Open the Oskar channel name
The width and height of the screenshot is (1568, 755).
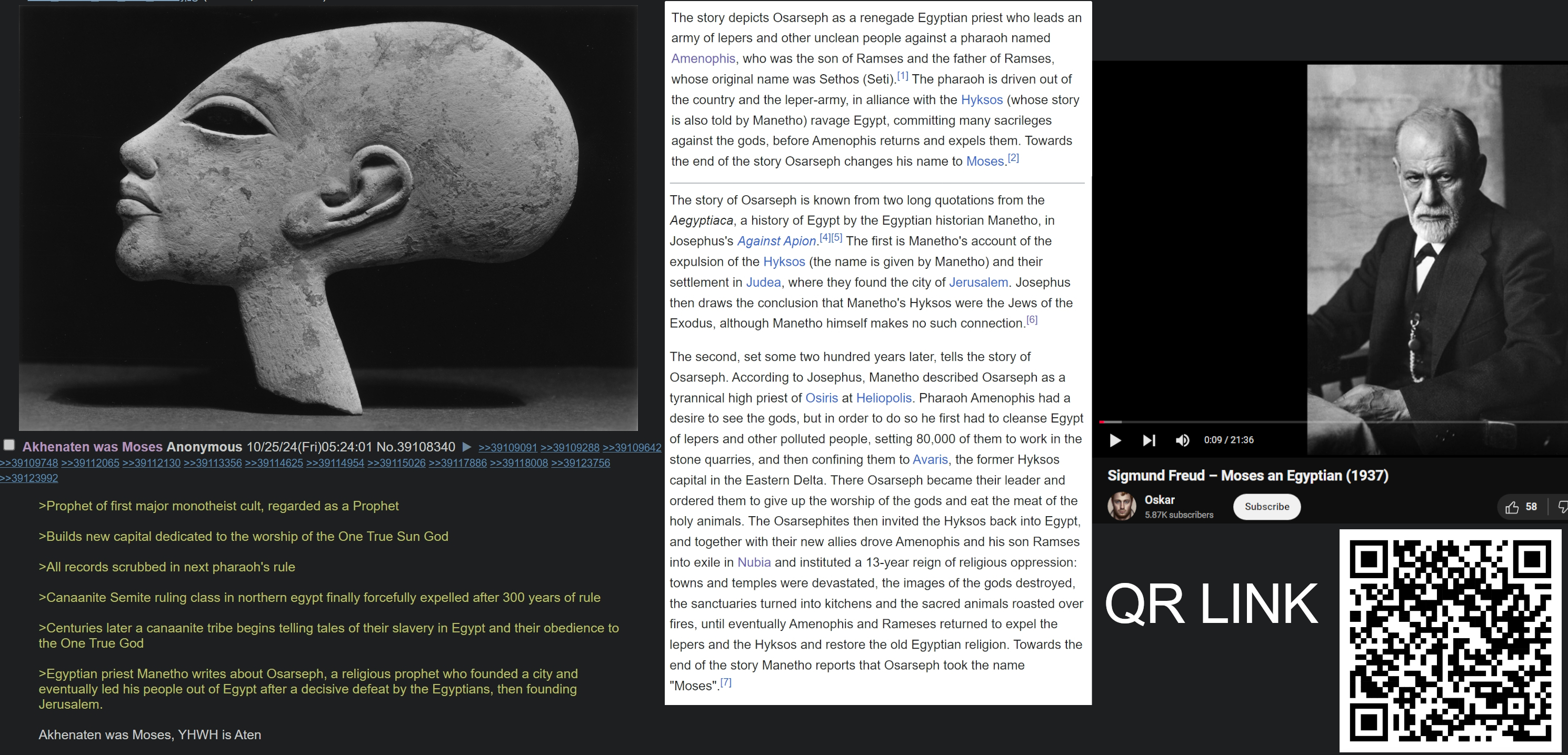pos(1160,499)
